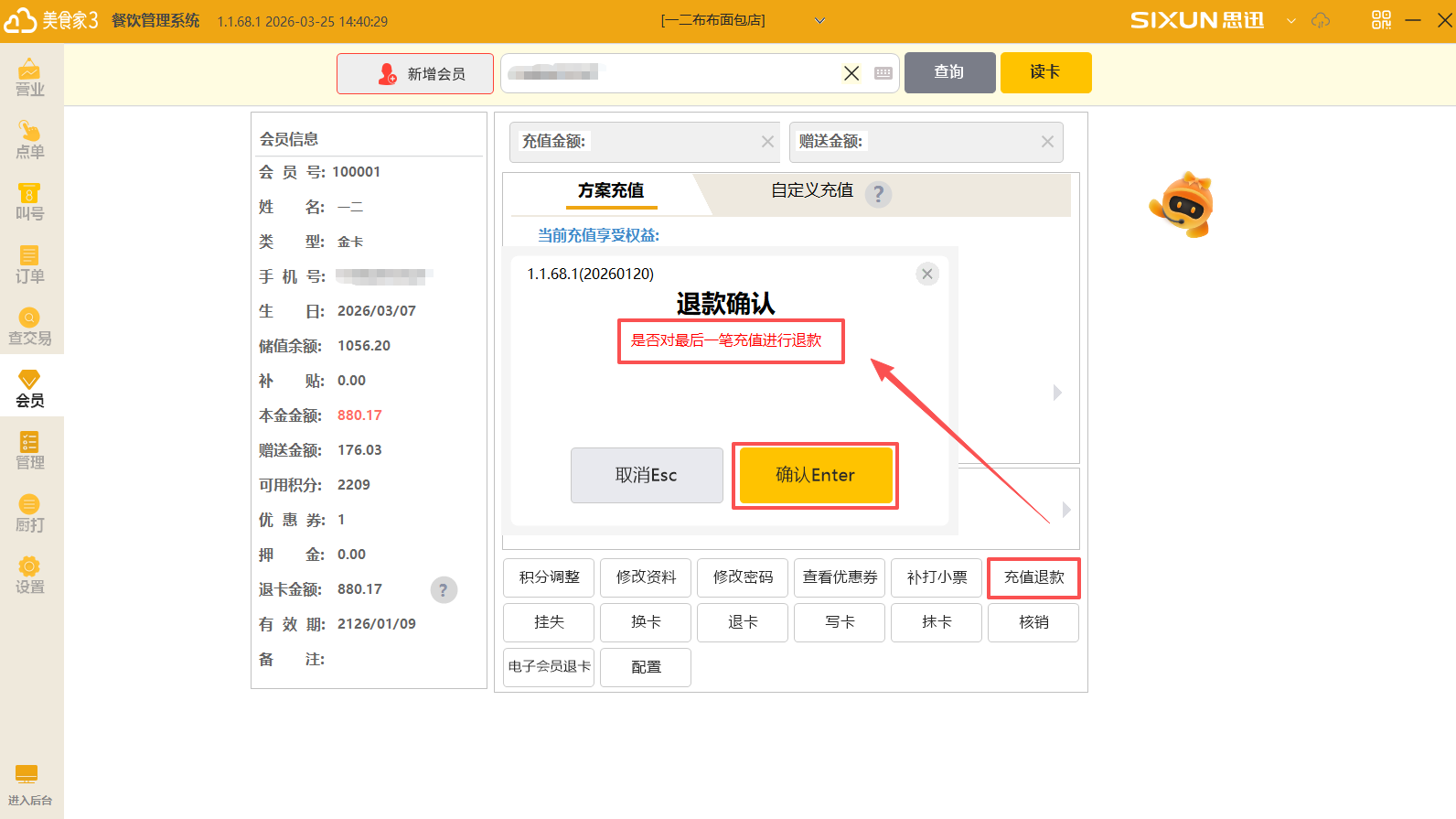1456x819 pixels.
Task: Click the cartoon mascot assistant icon
Action: pyautogui.click(x=1183, y=205)
